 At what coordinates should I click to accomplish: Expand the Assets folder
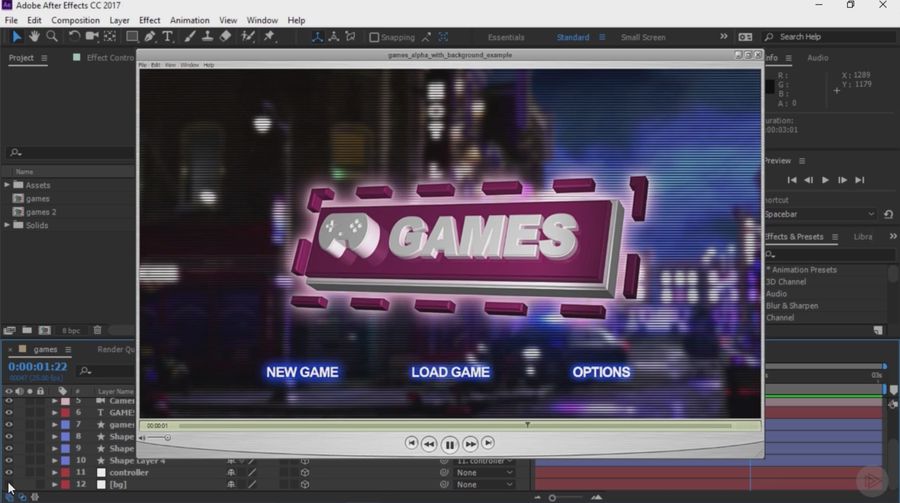(7, 185)
